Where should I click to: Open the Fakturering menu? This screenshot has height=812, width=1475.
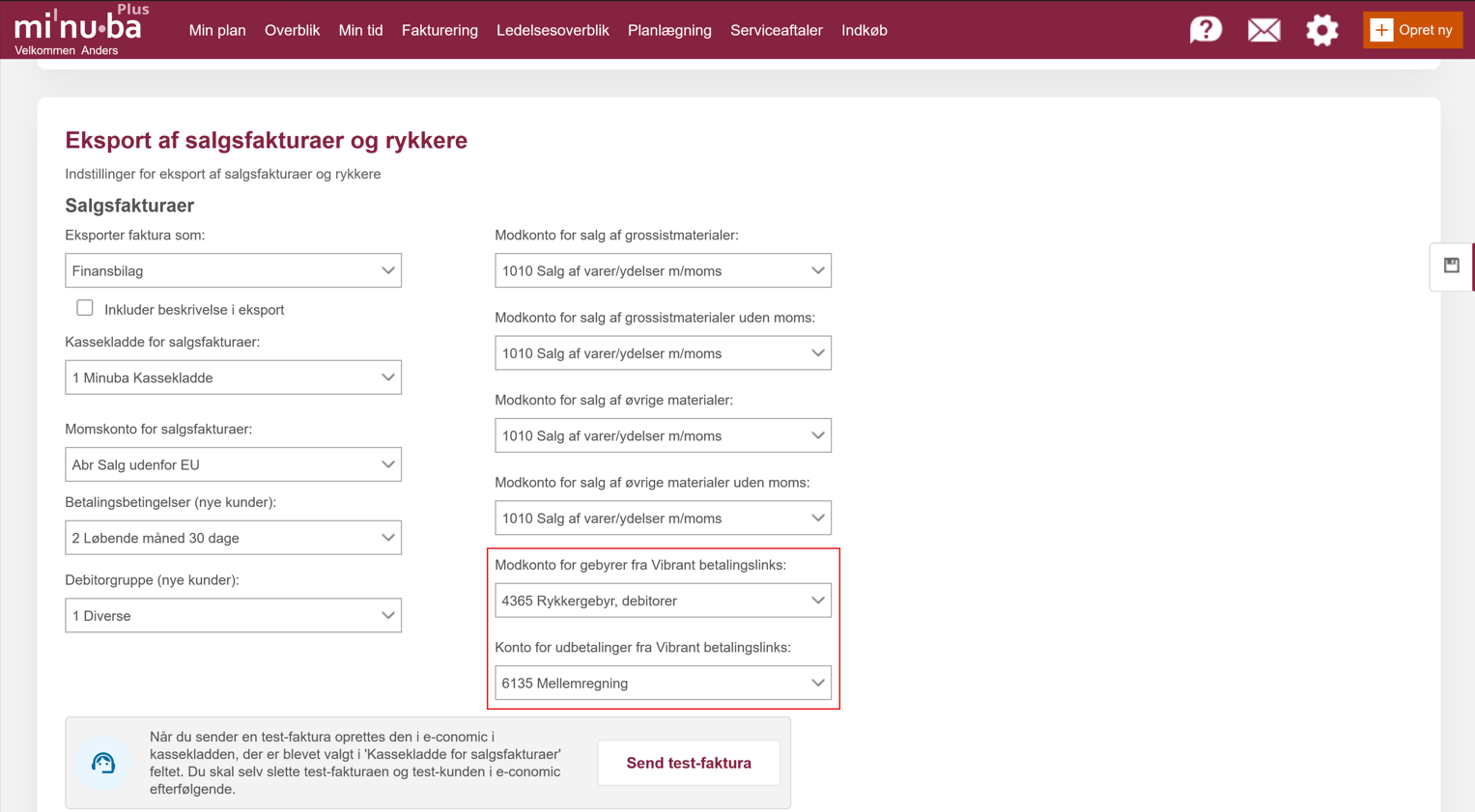(440, 30)
